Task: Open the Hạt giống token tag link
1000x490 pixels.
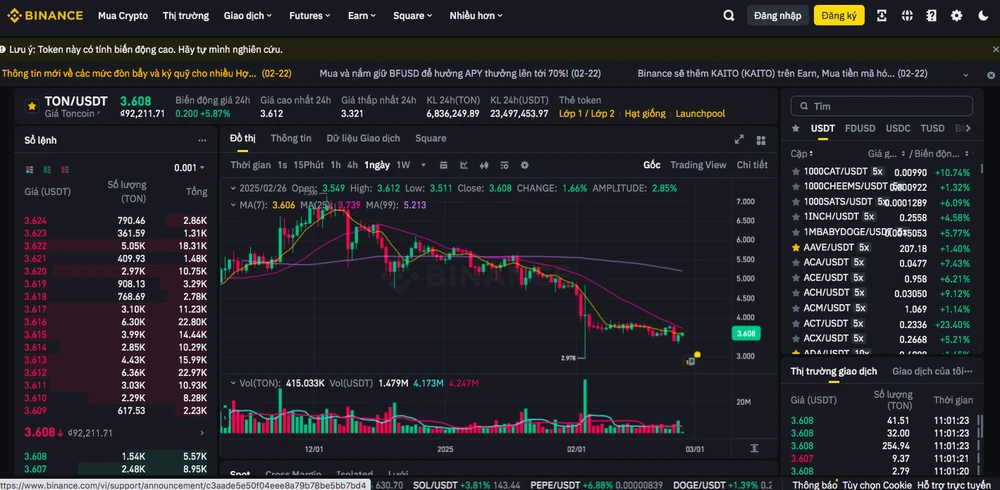Action: (645, 114)
